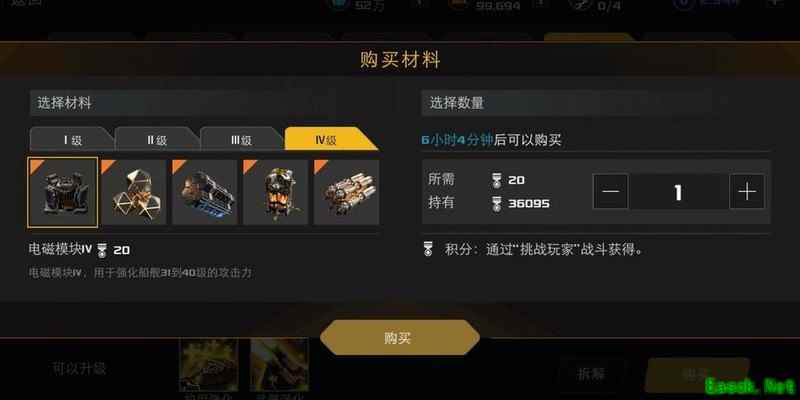Choose the golden polyhedron crystal material
Screen dimensions: 800x400
coord(134,192)
